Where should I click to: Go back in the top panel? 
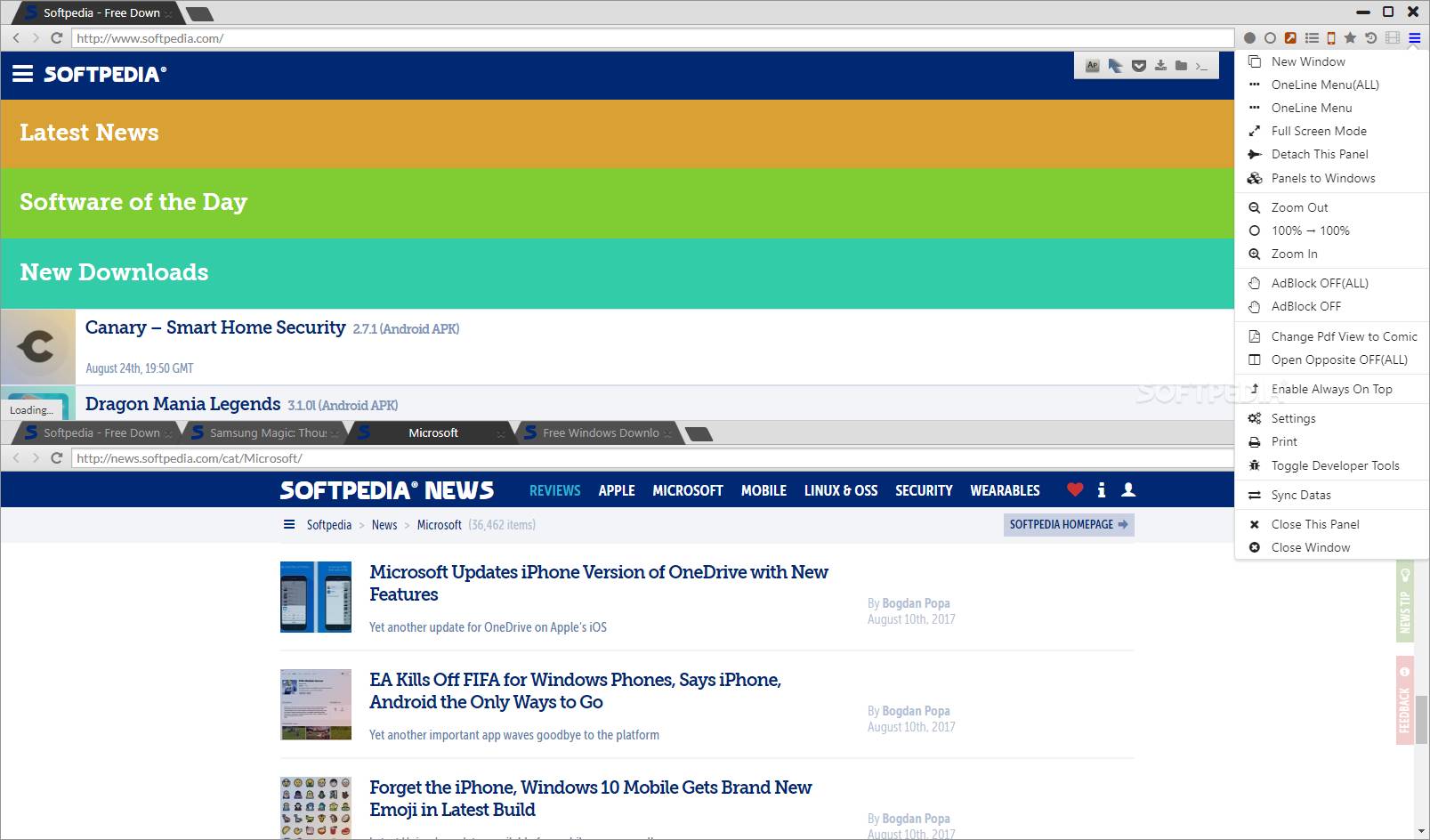click(x=16, y=38)
